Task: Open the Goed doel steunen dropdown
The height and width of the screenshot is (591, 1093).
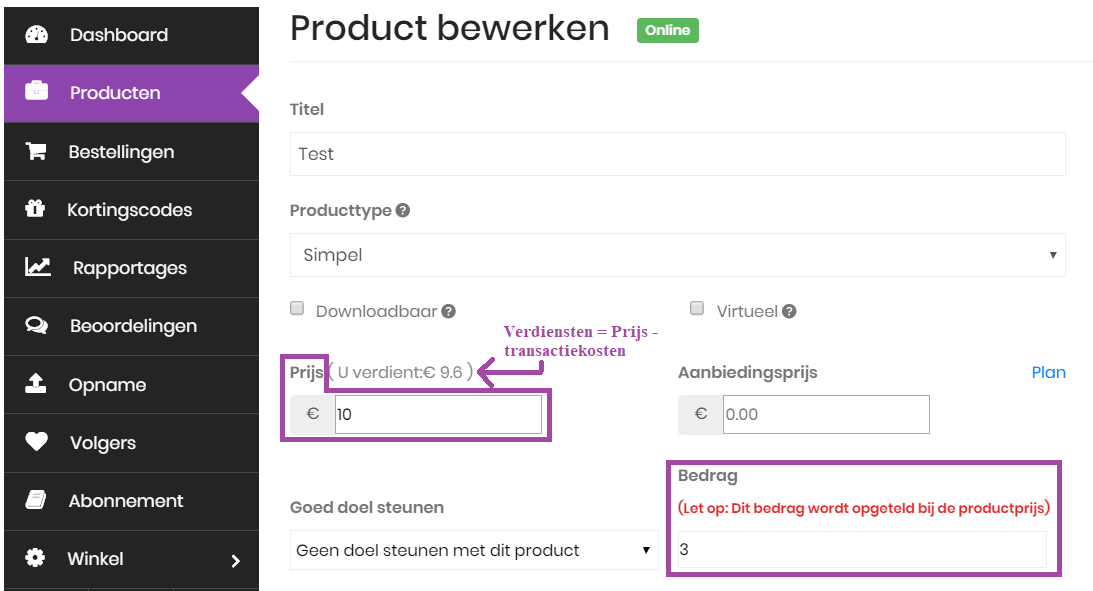Action: [x=474, y=550]
